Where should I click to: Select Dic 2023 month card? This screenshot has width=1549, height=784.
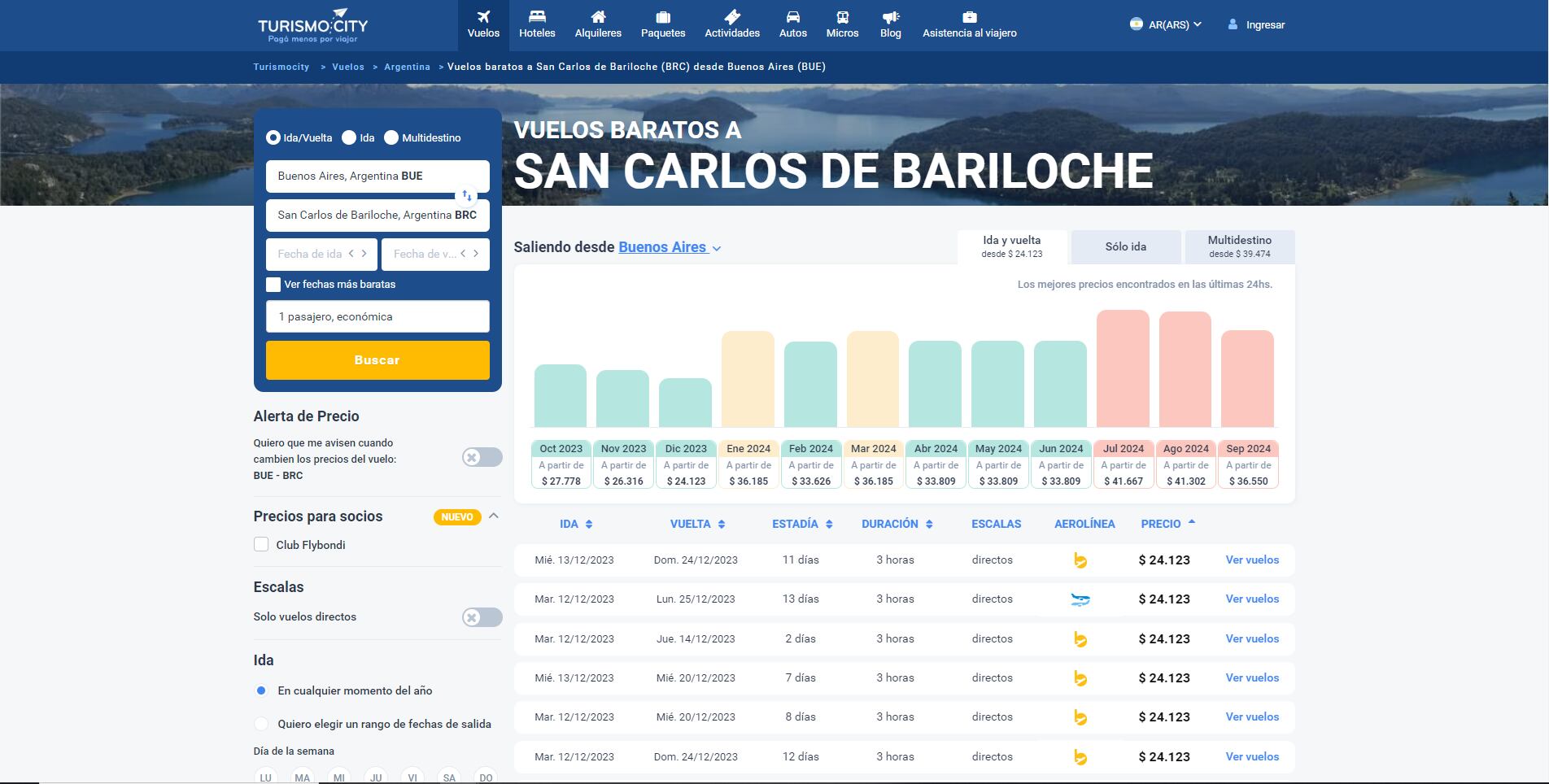[686, 464]
